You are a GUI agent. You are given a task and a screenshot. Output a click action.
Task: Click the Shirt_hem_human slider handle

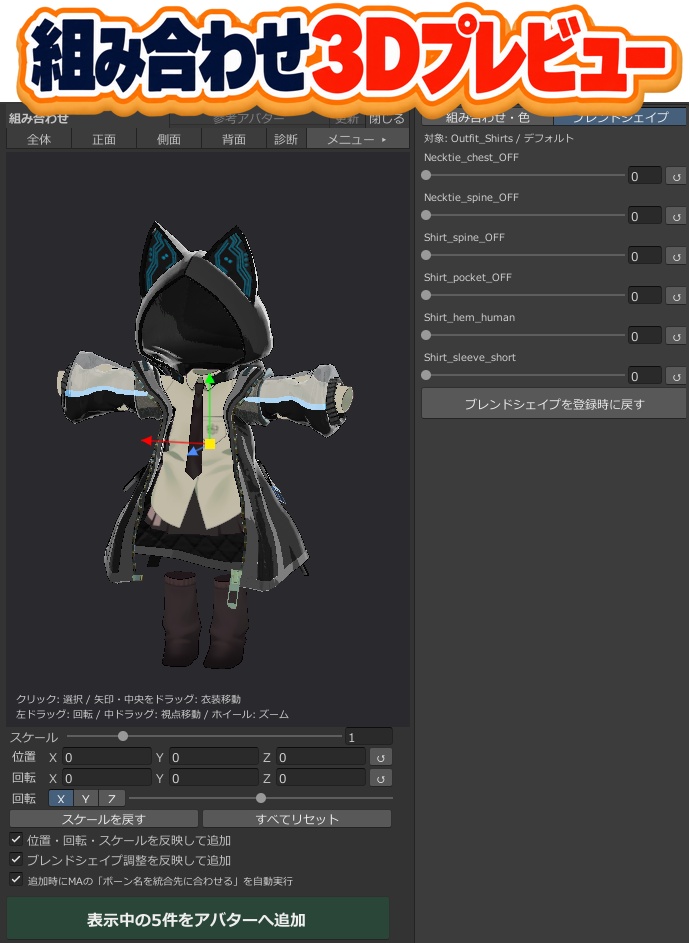tap(426, 335)
